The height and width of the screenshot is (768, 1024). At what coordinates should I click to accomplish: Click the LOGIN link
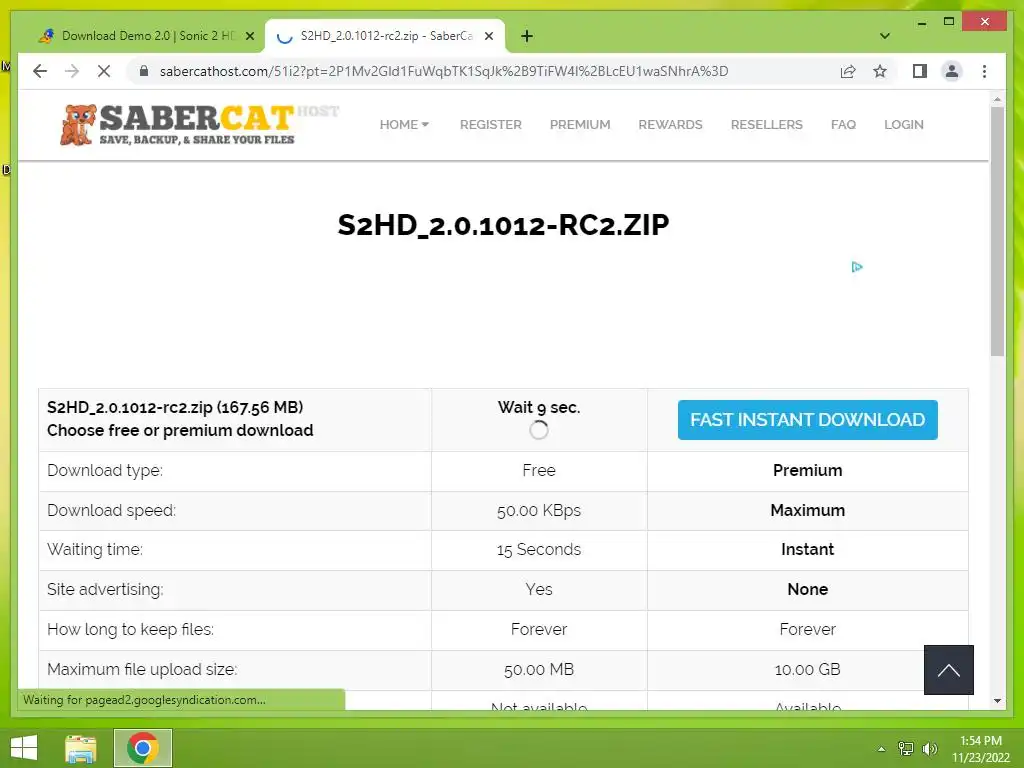pyautogui.click(x=903, y=124)
